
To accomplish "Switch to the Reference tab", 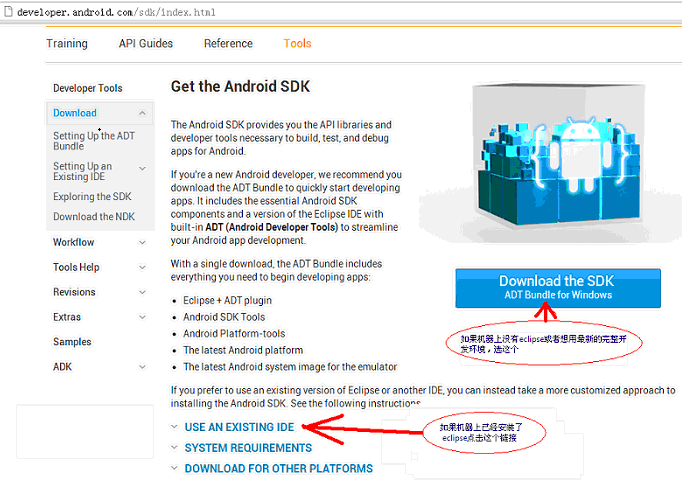I will pos(228,44).
